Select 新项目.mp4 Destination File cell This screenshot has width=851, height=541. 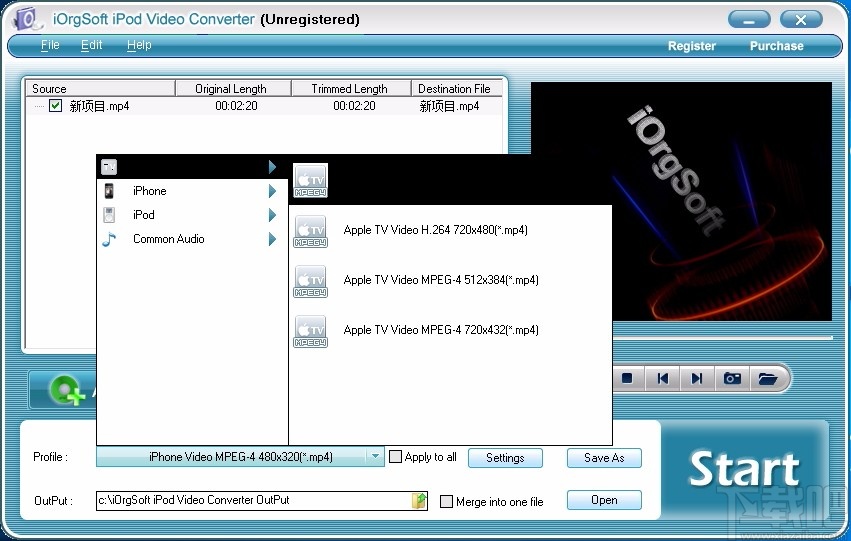449,106
